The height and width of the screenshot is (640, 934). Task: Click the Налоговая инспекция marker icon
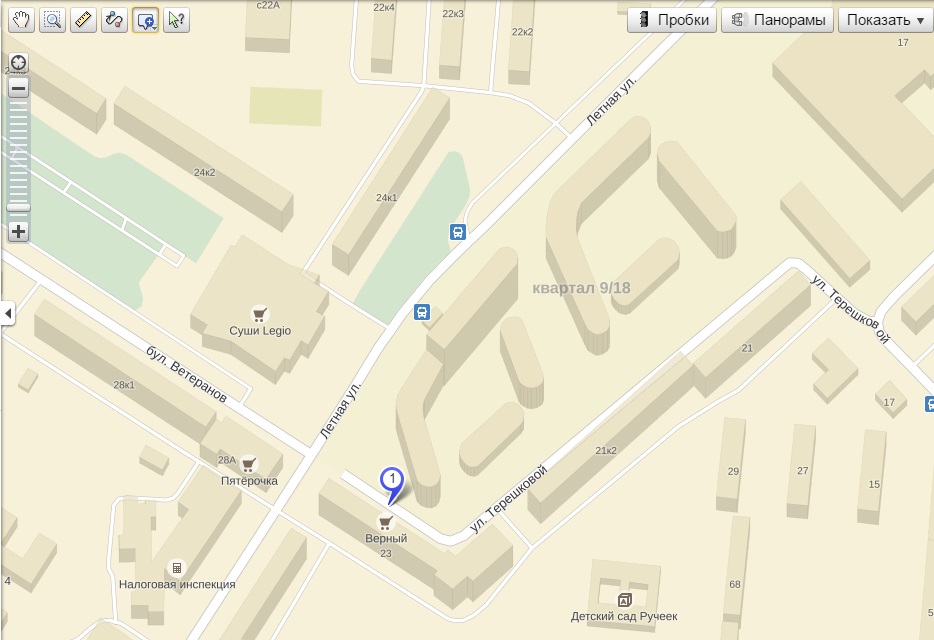click(x=177, y=567)
